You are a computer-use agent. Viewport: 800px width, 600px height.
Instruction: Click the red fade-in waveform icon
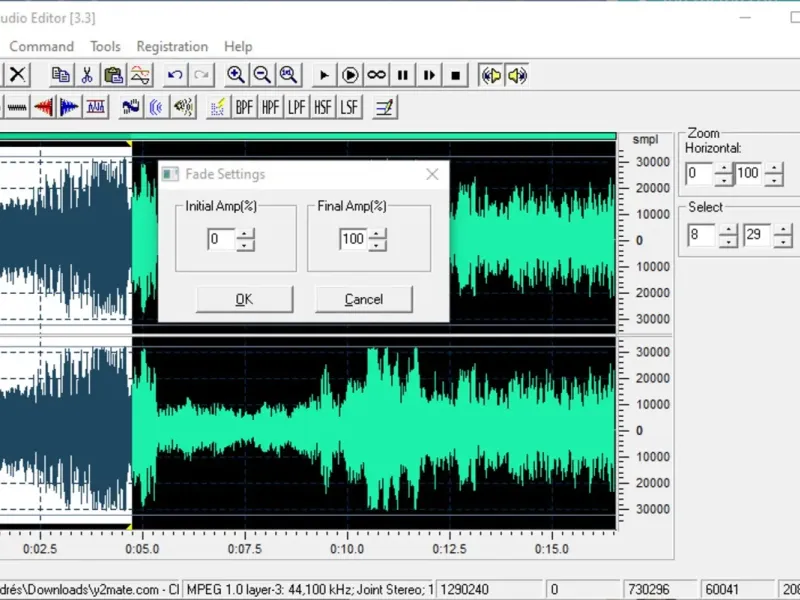[x=43, y=107]
